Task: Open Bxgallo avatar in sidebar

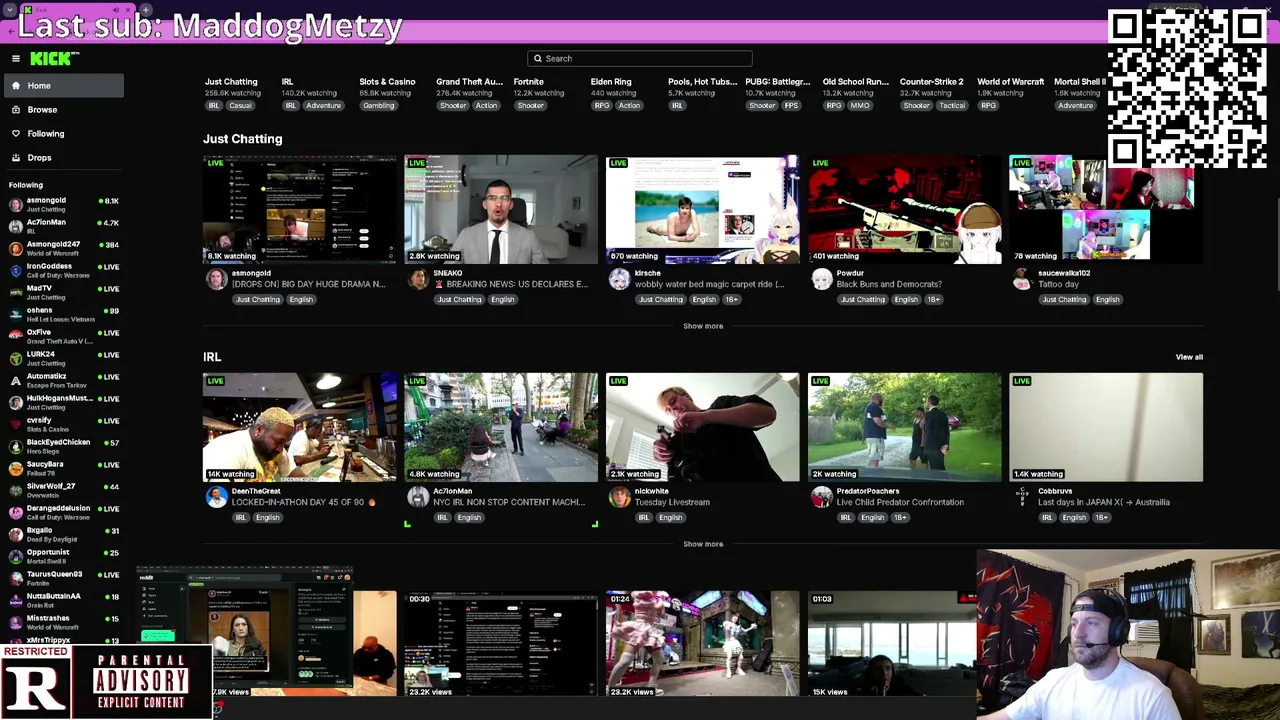Action: coord(15,535)
